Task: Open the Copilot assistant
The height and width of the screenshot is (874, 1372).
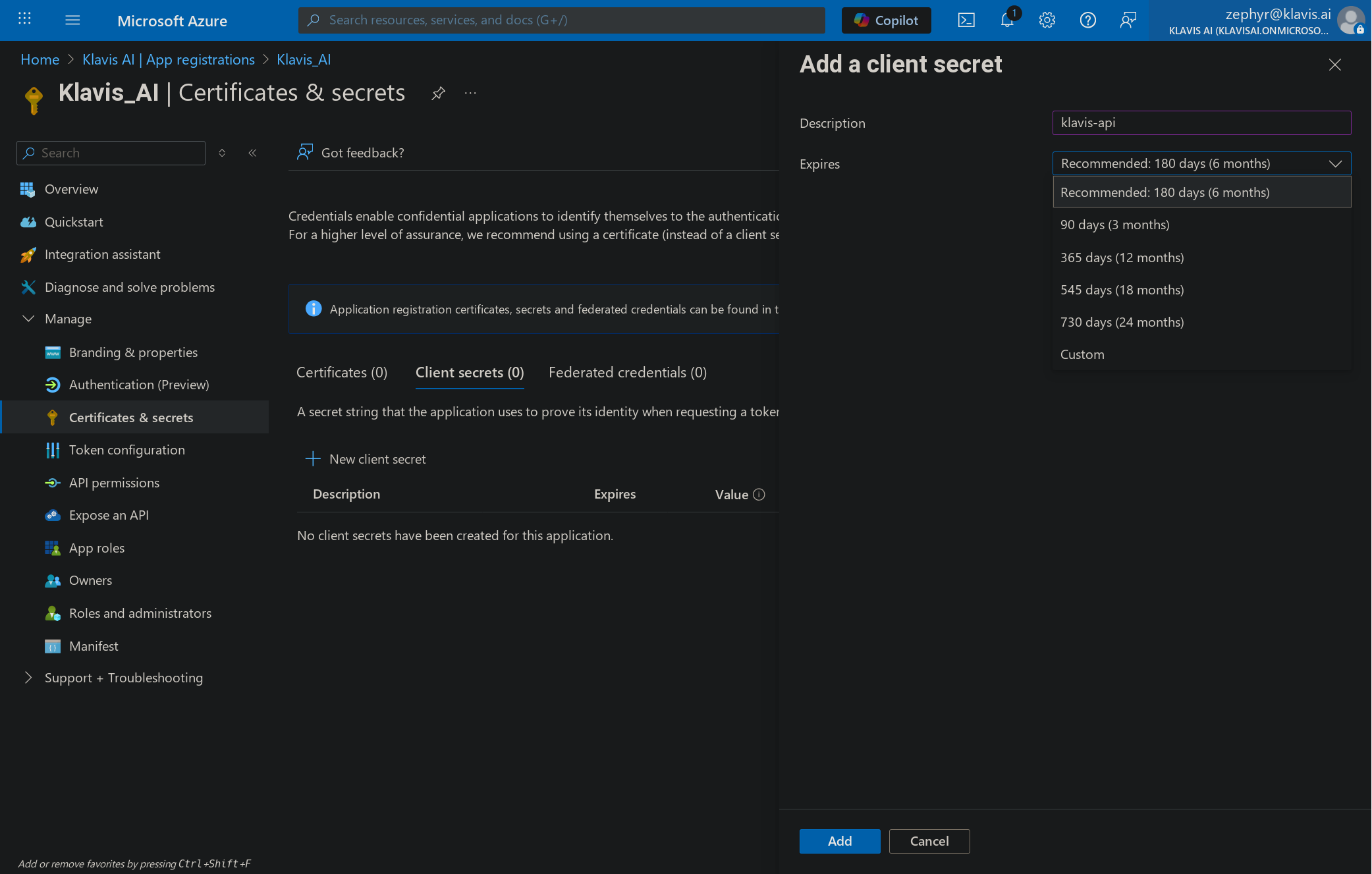Action: (886, 20)
